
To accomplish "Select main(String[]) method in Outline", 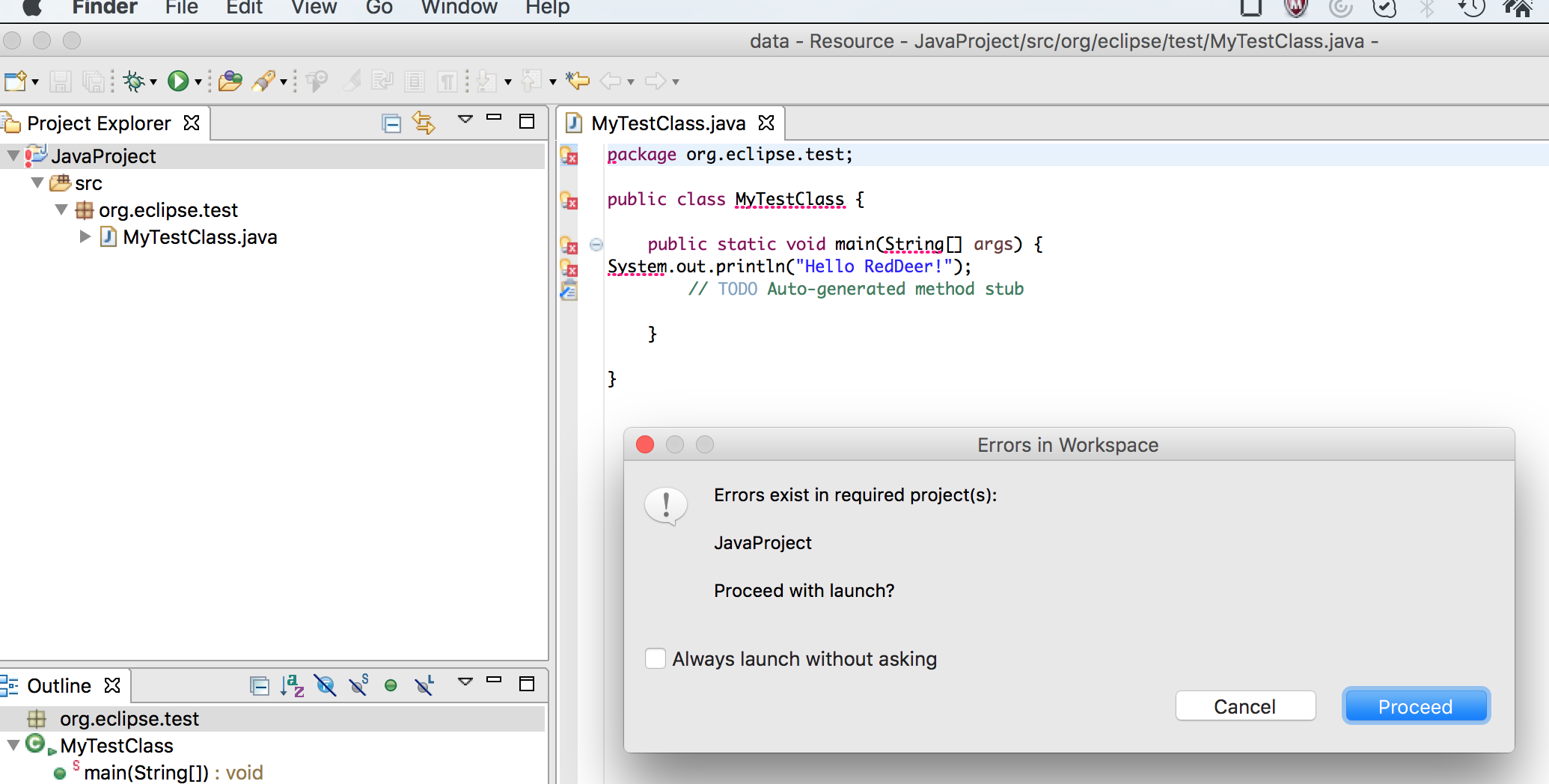I will [174, 772].
